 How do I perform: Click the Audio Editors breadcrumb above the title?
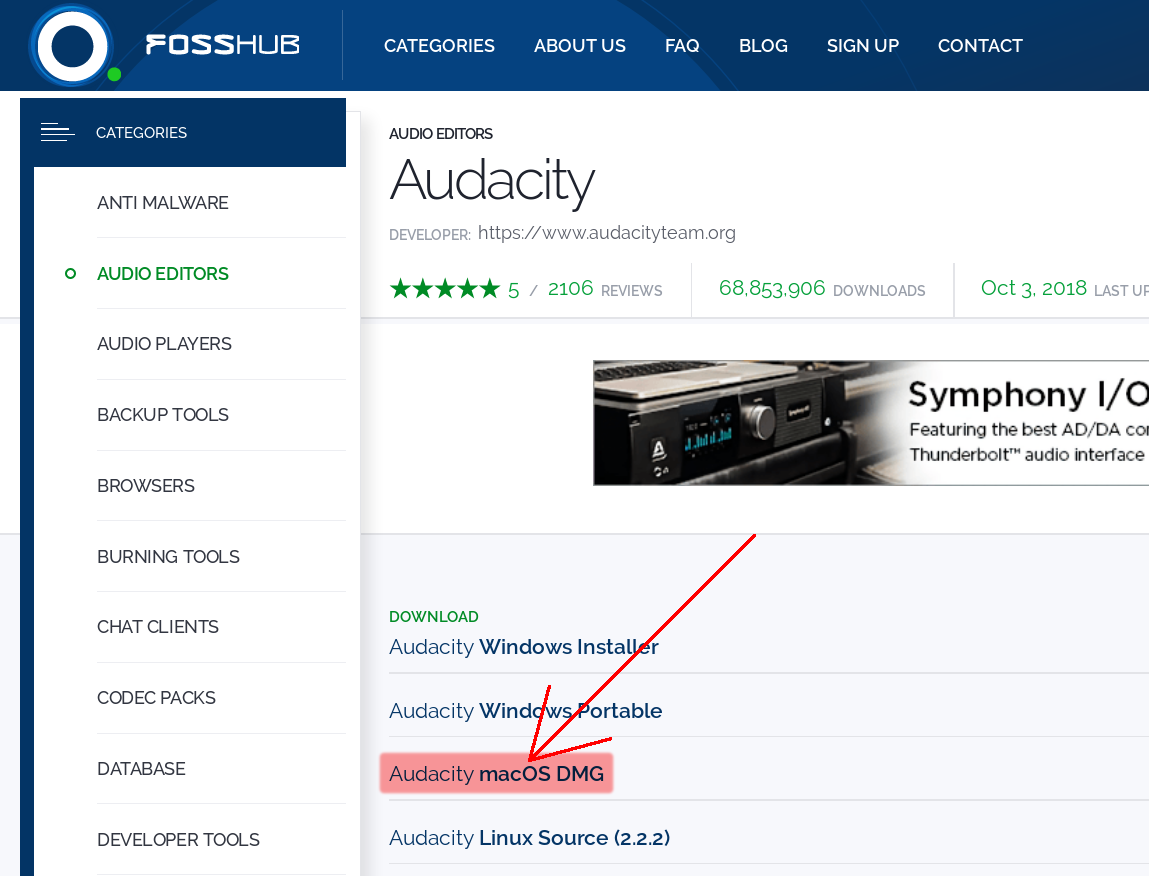point(440,133)
